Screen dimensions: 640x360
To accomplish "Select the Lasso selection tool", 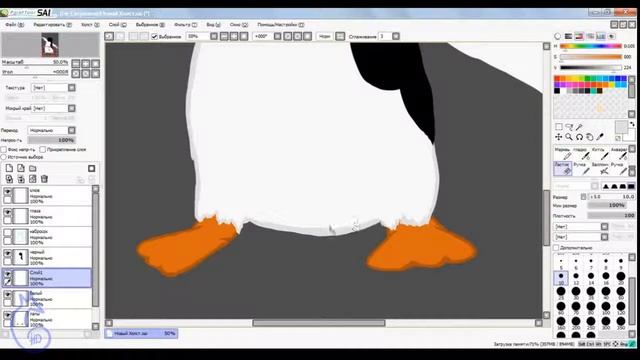I will coord(569,127).
